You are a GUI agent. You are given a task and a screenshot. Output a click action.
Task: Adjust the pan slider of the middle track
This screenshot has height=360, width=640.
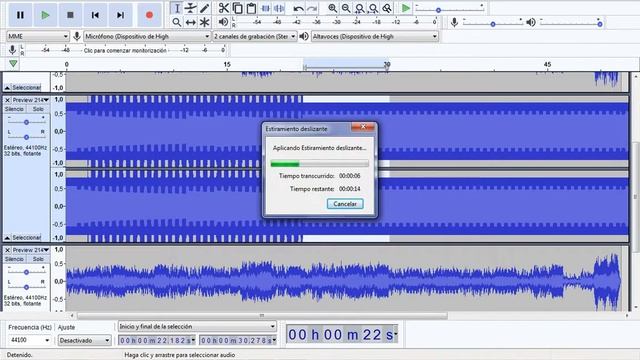(26, 137)
